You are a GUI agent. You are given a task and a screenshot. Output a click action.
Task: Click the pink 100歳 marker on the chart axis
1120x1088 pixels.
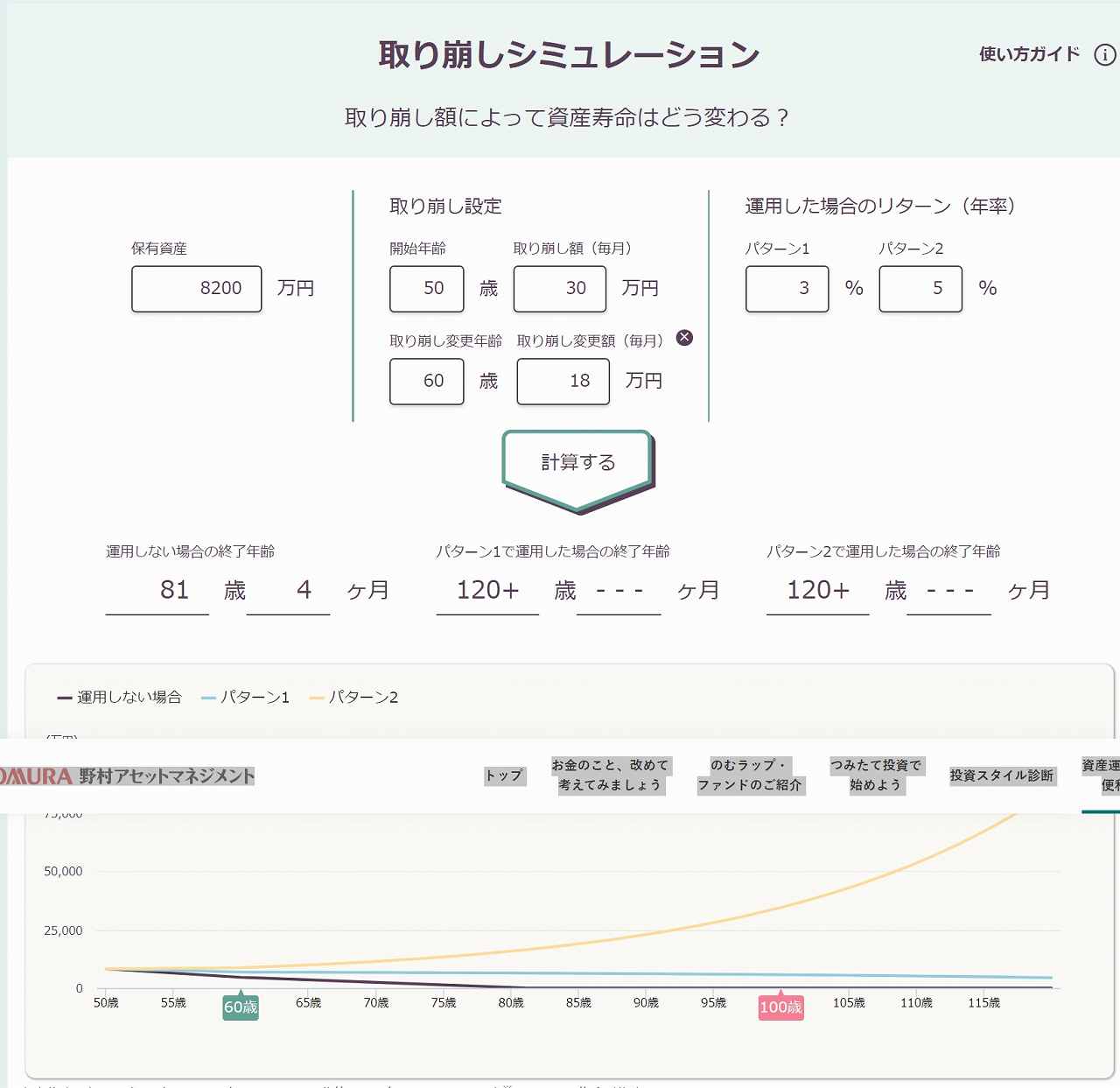[781, 1007]
